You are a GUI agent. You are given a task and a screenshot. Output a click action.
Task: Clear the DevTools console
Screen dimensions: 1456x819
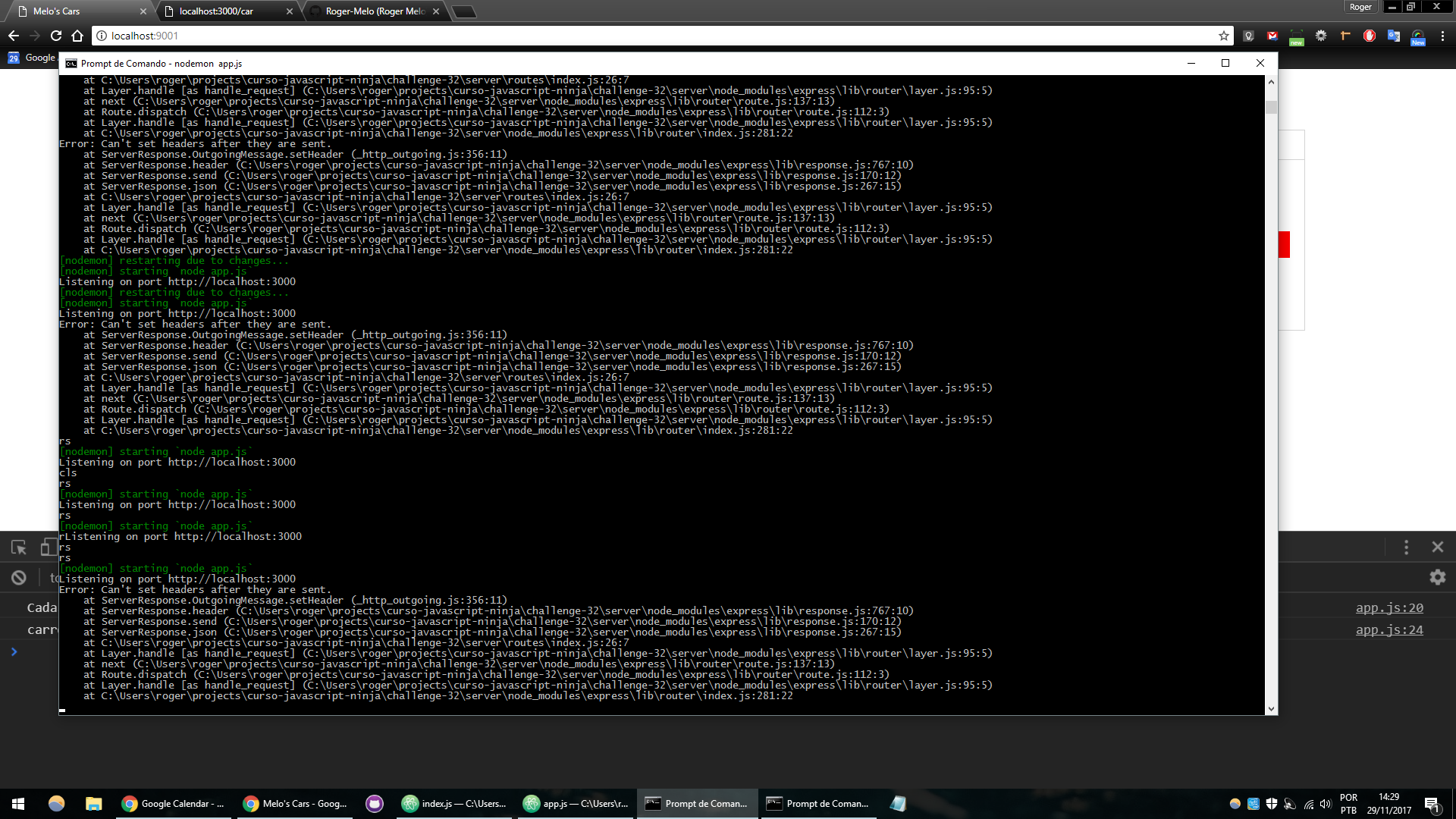(19, 577)
